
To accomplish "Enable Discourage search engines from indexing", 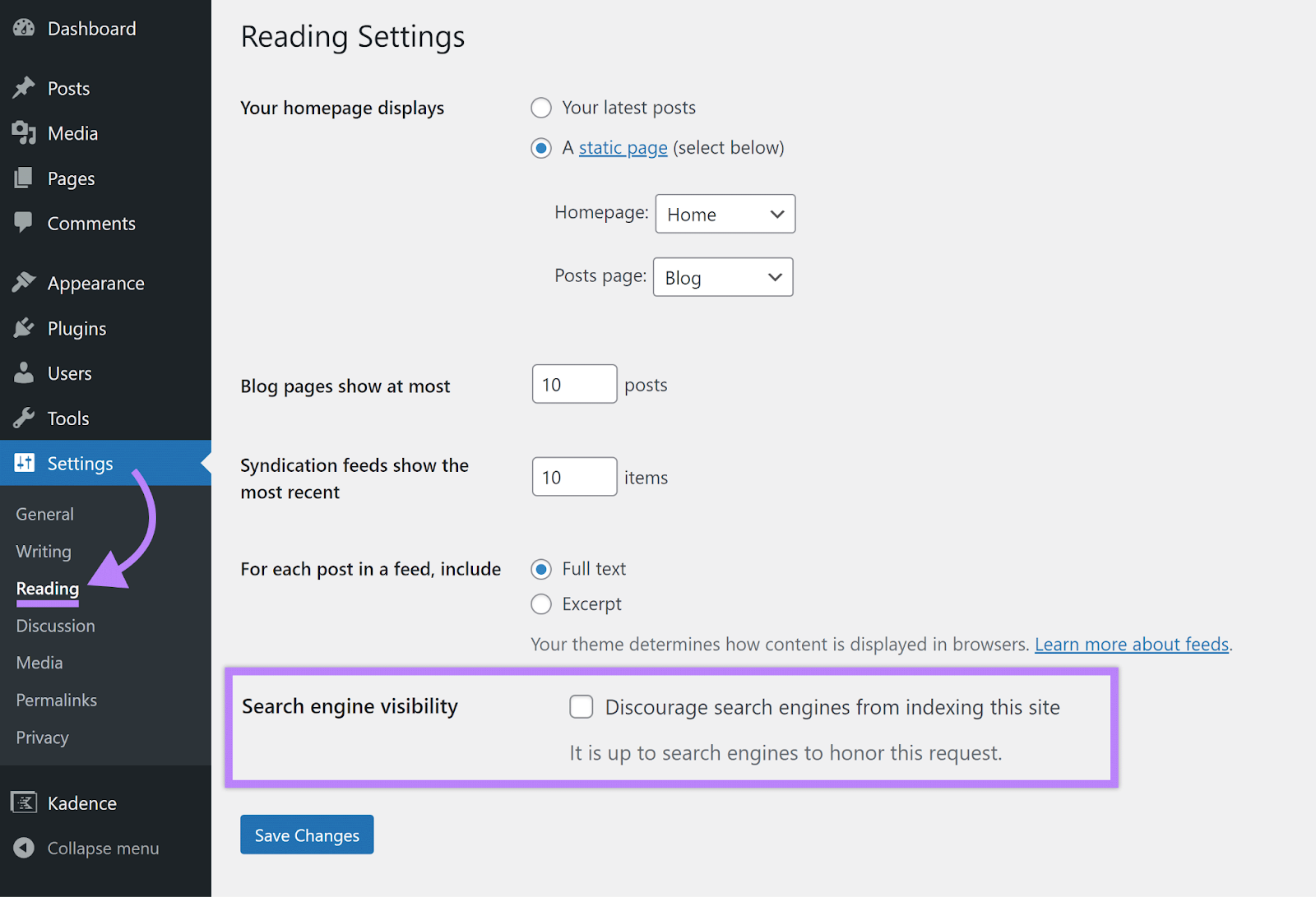I will [582, 706].
